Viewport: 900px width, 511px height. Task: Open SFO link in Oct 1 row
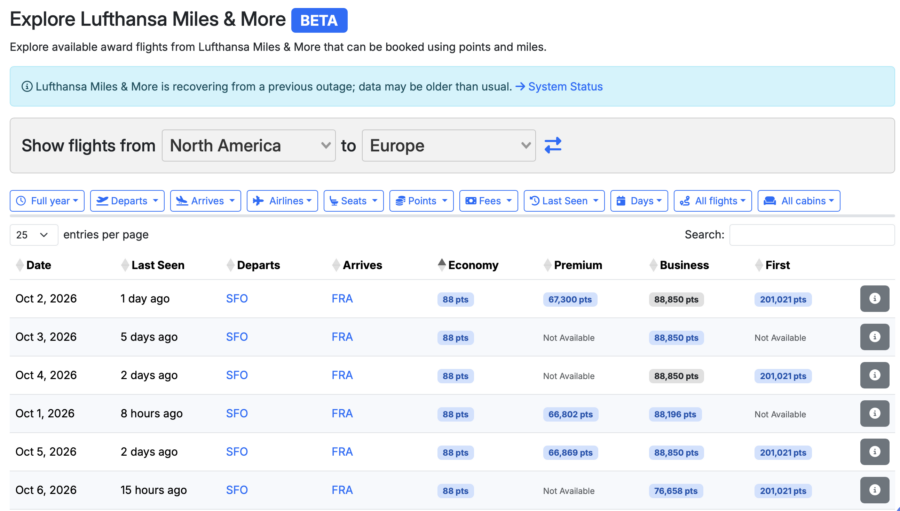point(236,413)
